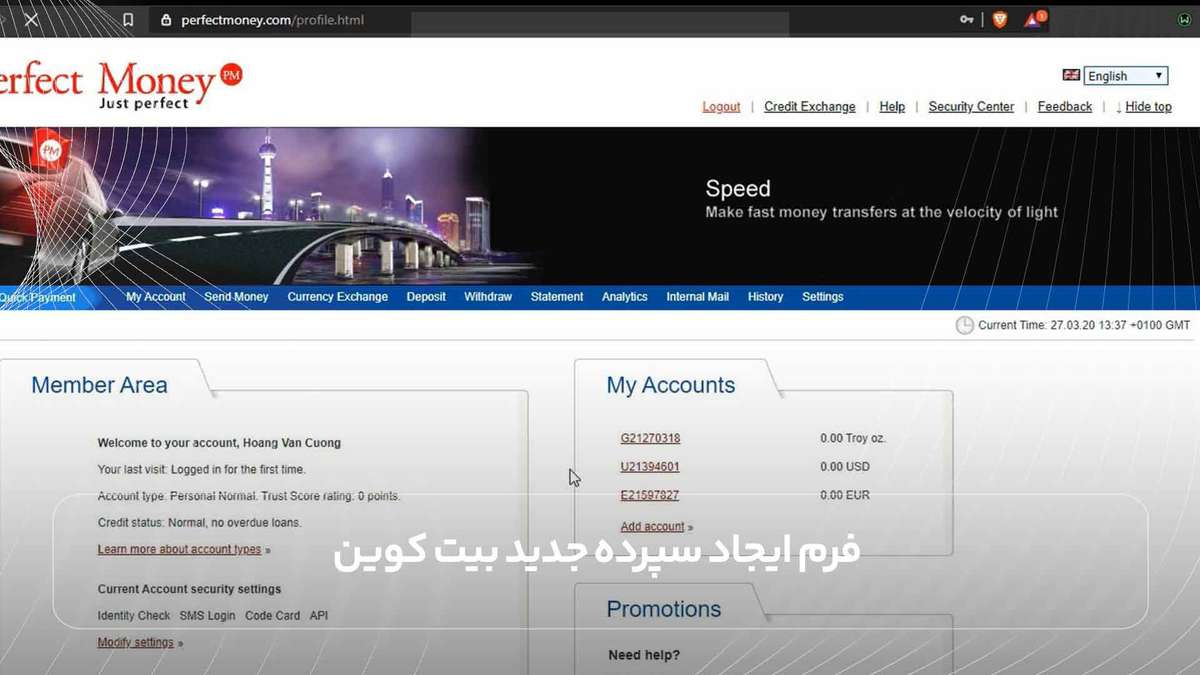The image size is (1200, 675).
Task: Open the Statement menu item
Action: 557,297
